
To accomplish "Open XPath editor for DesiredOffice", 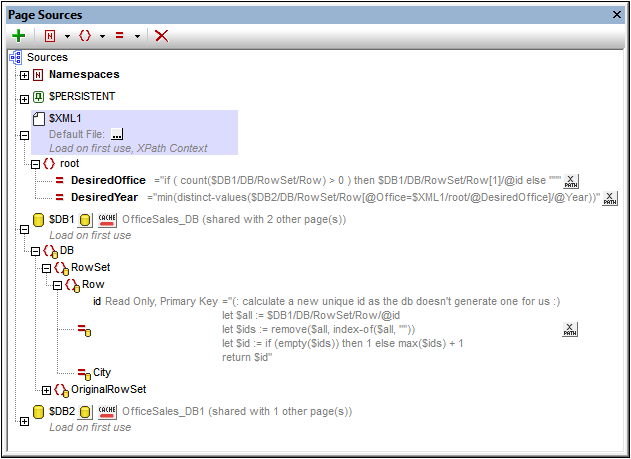I will (570, 181).
